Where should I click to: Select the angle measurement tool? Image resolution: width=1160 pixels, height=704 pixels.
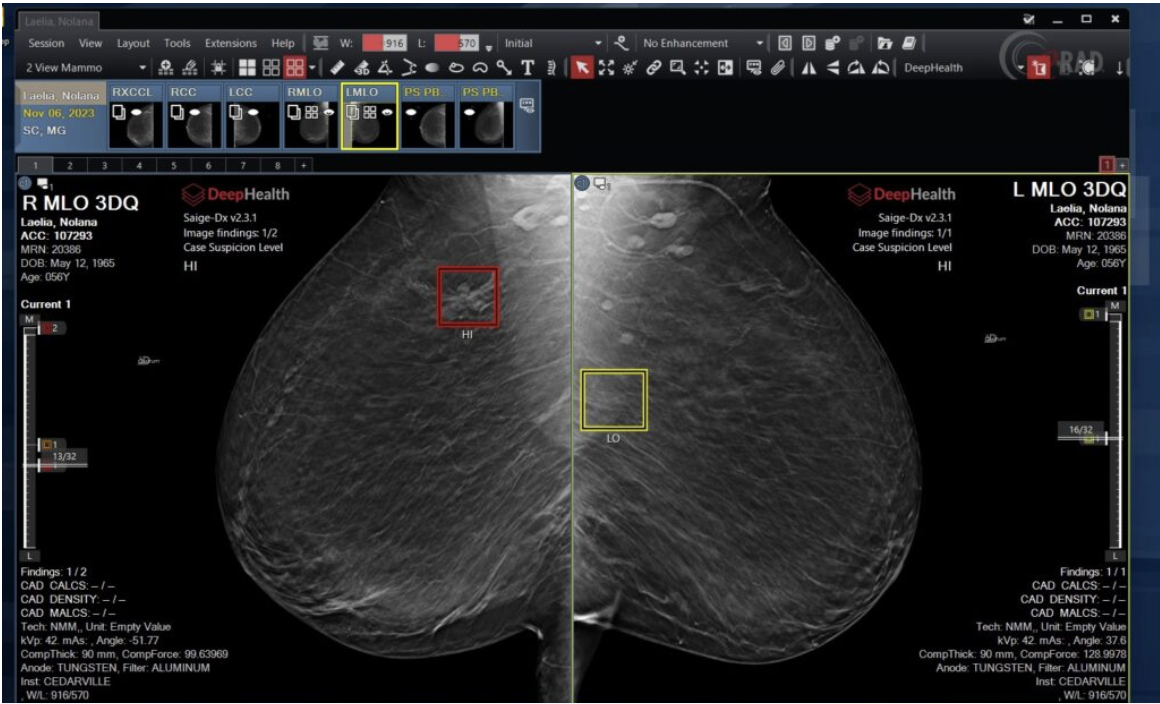385,68
